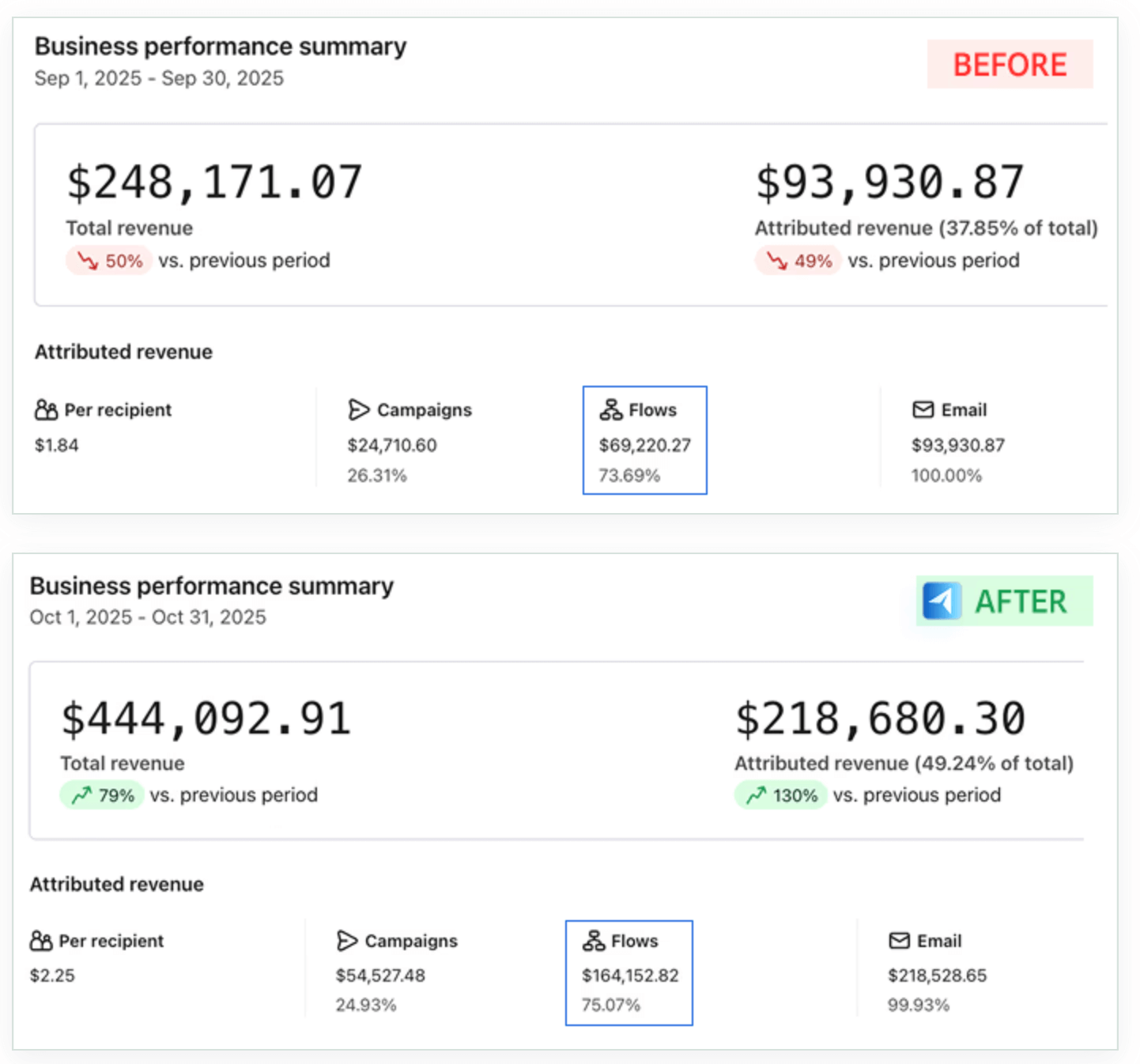This screenshot has height=1064, width=1140.
Task: Click the Flows icon in September summary
Action: point(610,409)
